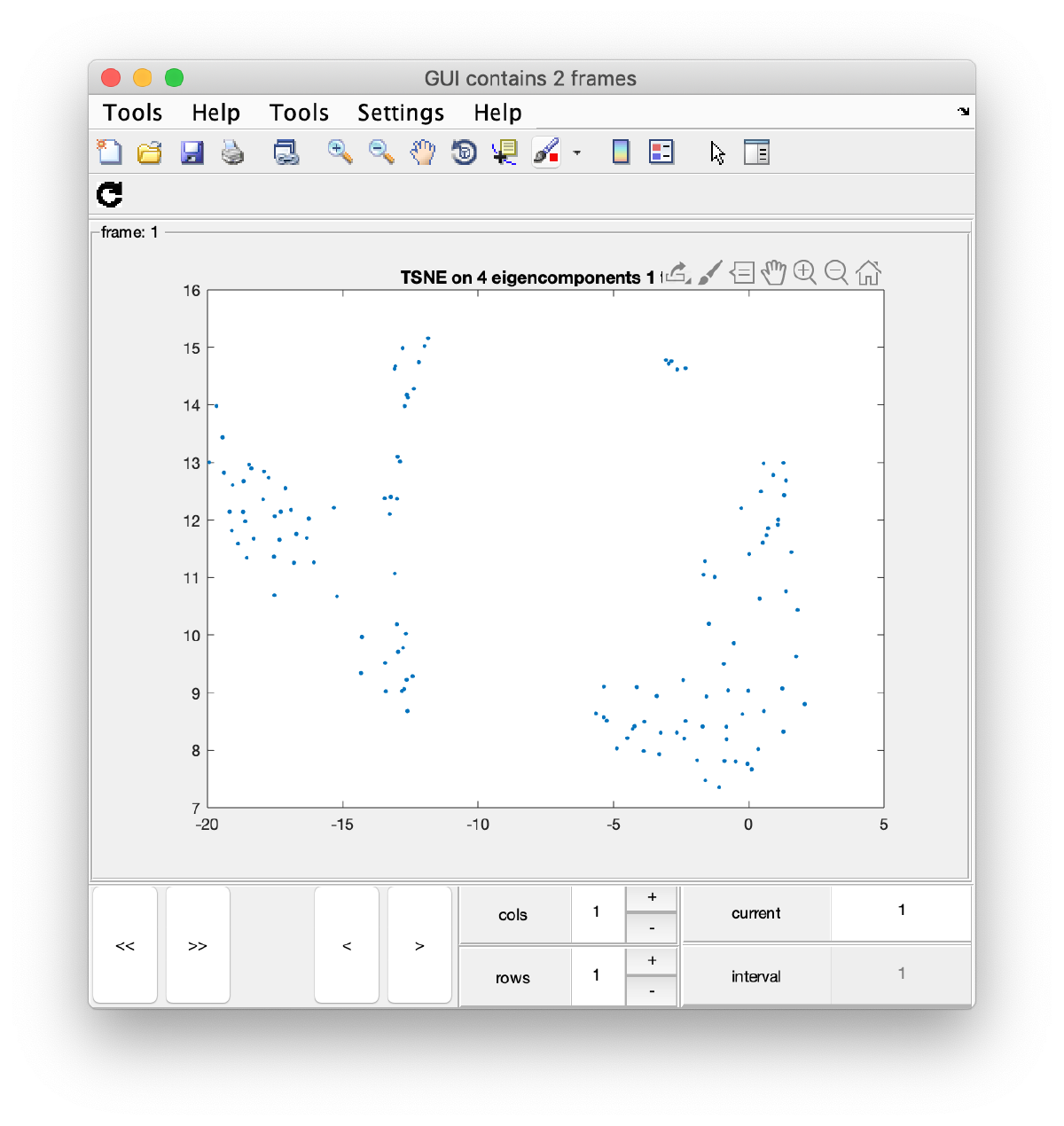The width and height of the screenshot is (1064, 1126).
Task: Select the data brushing tool in the figure toolbar
Action: (709, 272)
